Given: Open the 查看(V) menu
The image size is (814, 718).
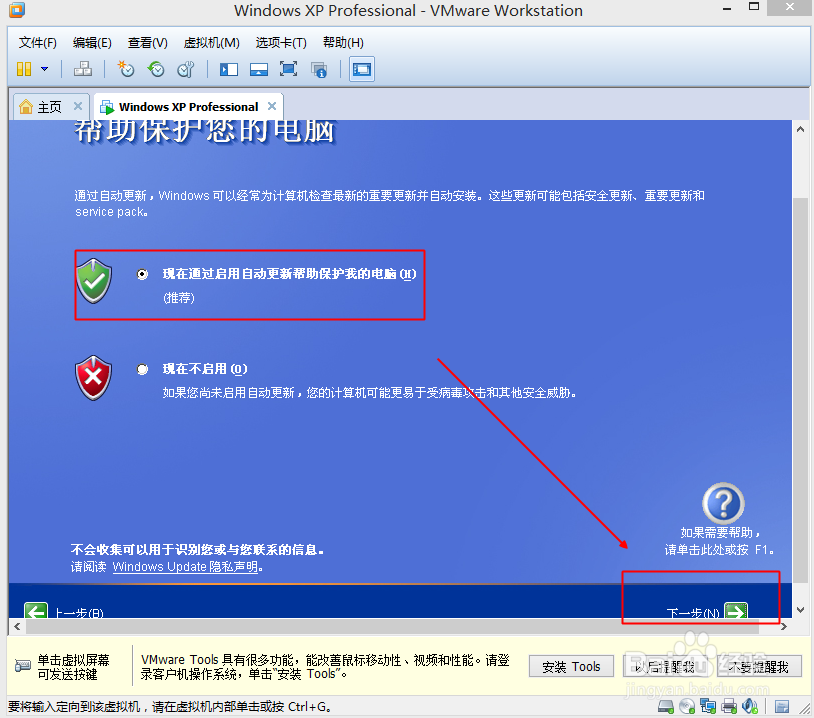Looking at the screenshot, I should (147, 43).
